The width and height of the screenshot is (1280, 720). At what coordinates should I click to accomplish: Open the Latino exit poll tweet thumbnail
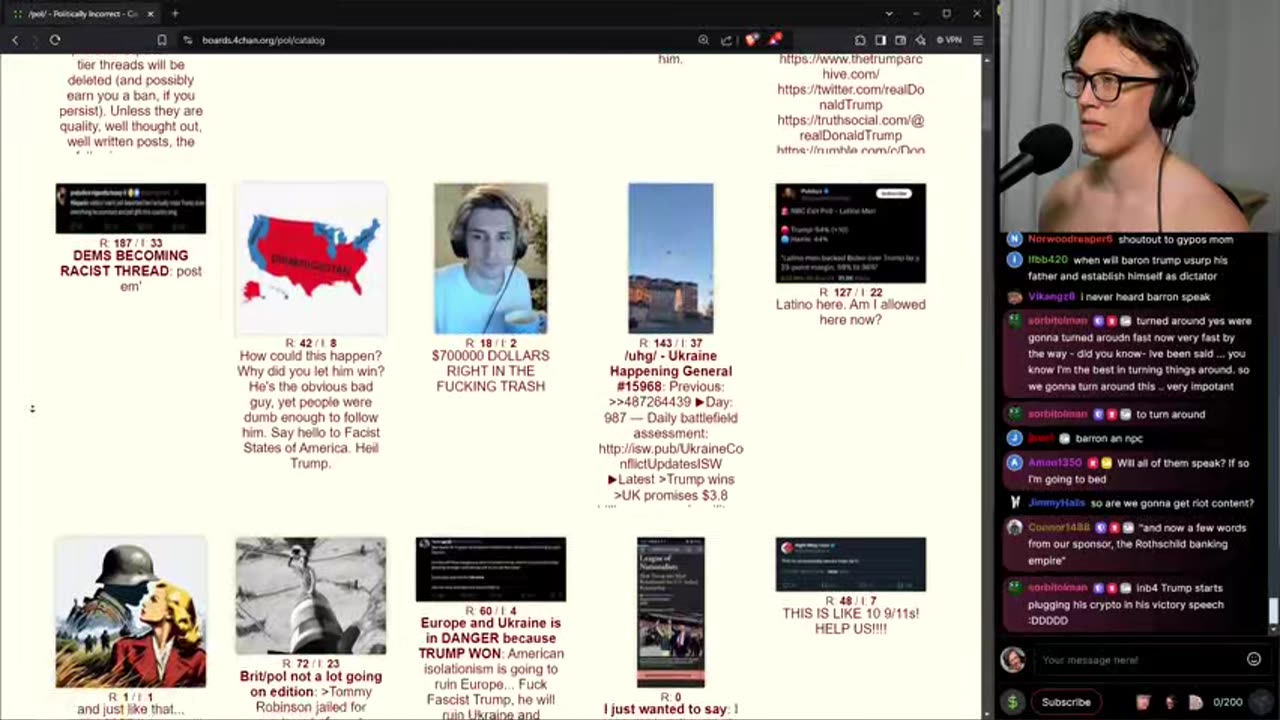coord(850,233)
